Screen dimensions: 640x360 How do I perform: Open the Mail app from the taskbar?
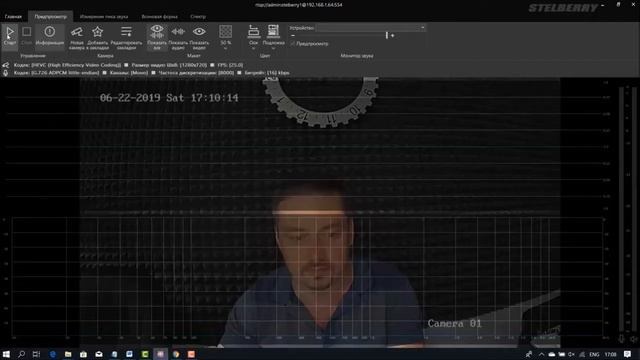[x=99, y=354]
